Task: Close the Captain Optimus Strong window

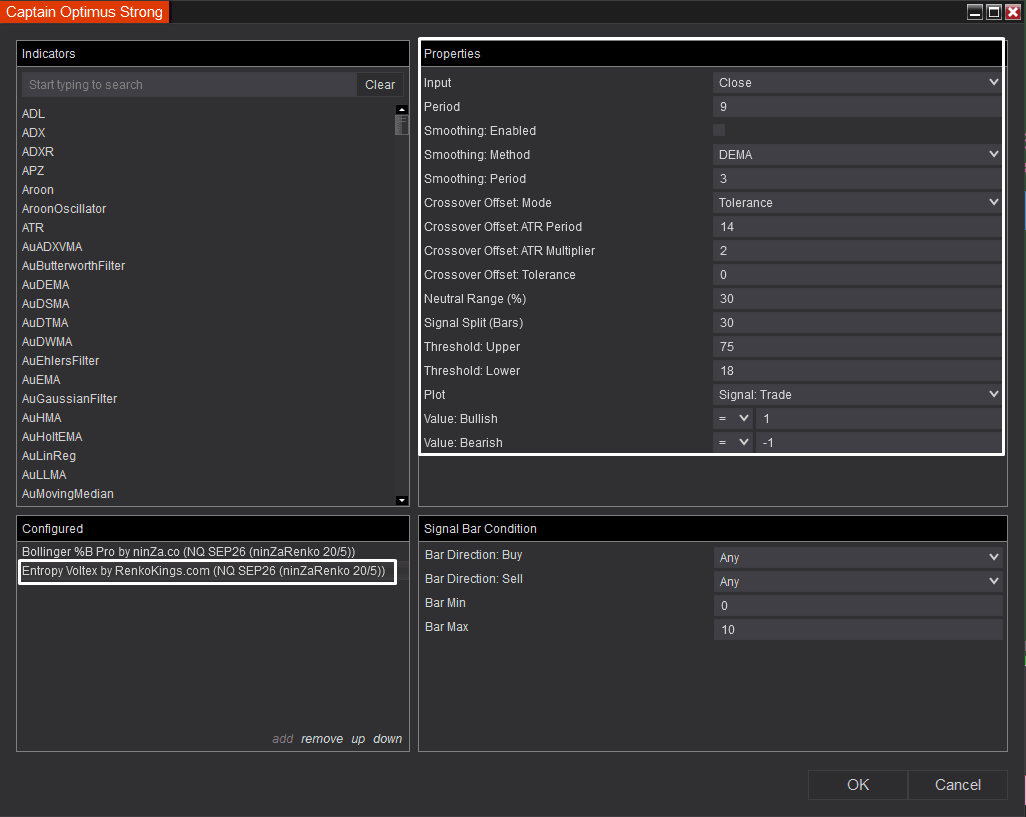Action: [x=1013, y=12]
